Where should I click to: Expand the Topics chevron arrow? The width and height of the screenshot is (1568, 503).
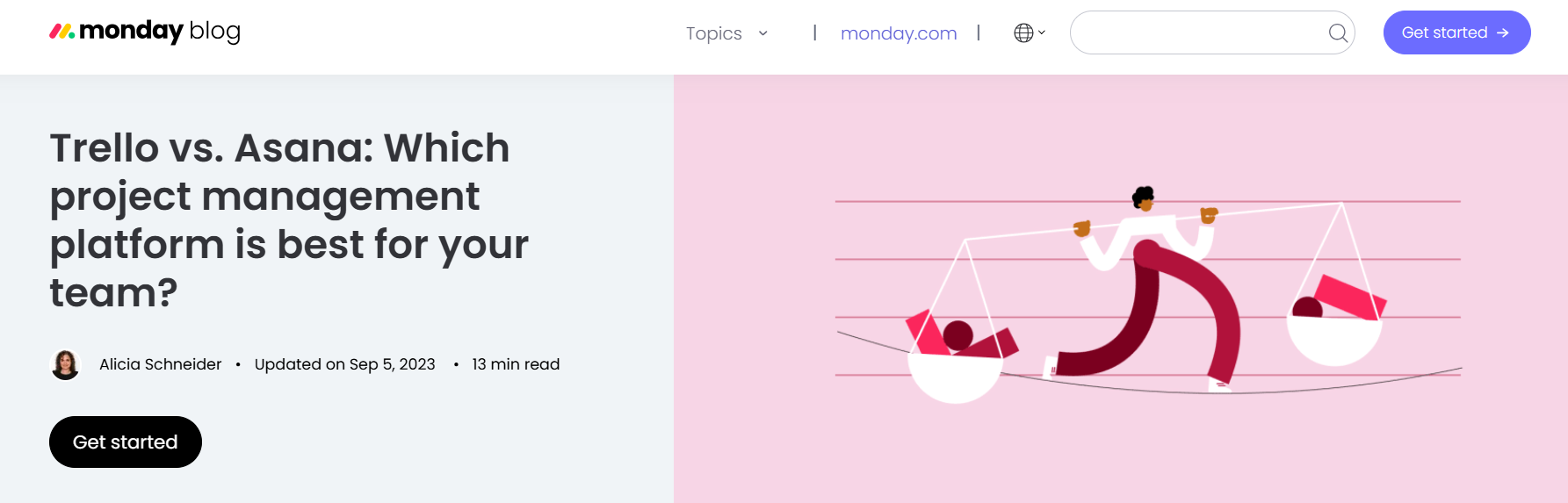[763, 33]
